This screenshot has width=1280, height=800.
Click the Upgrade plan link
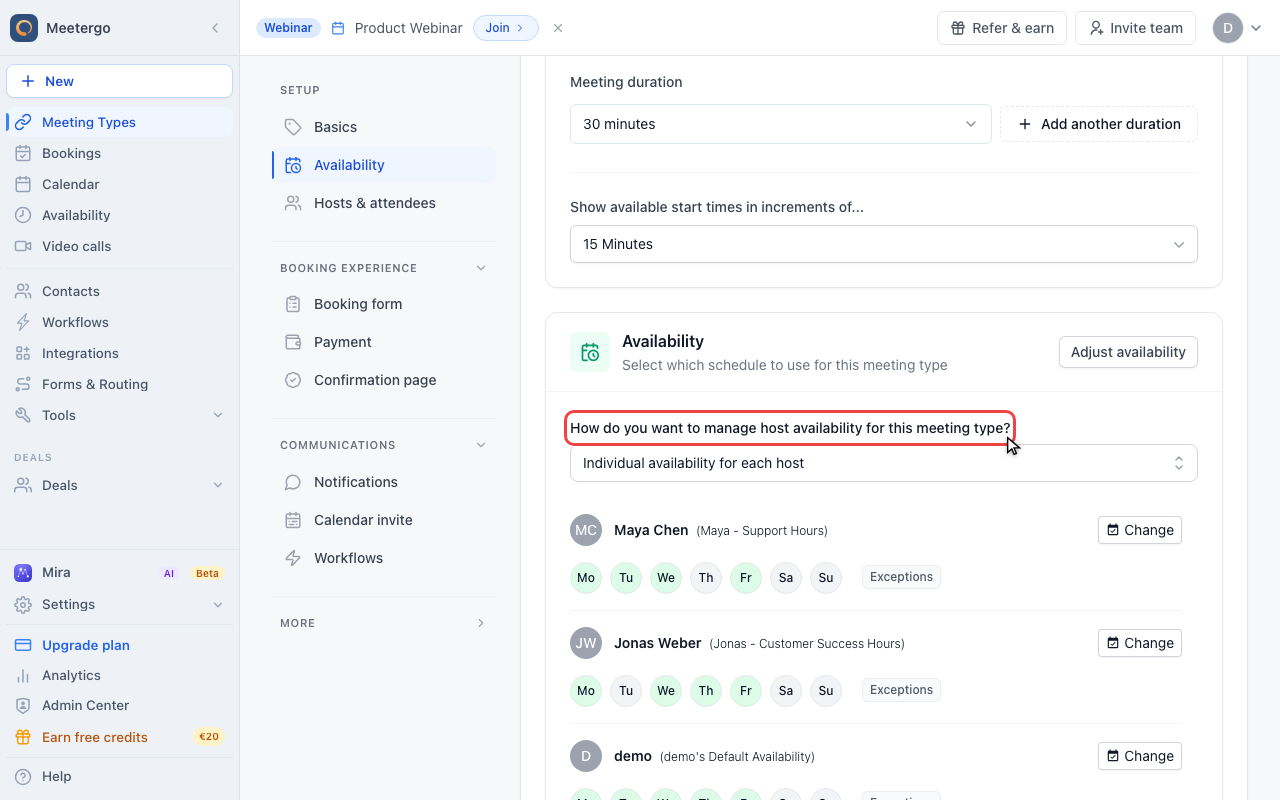click(86, 645)
